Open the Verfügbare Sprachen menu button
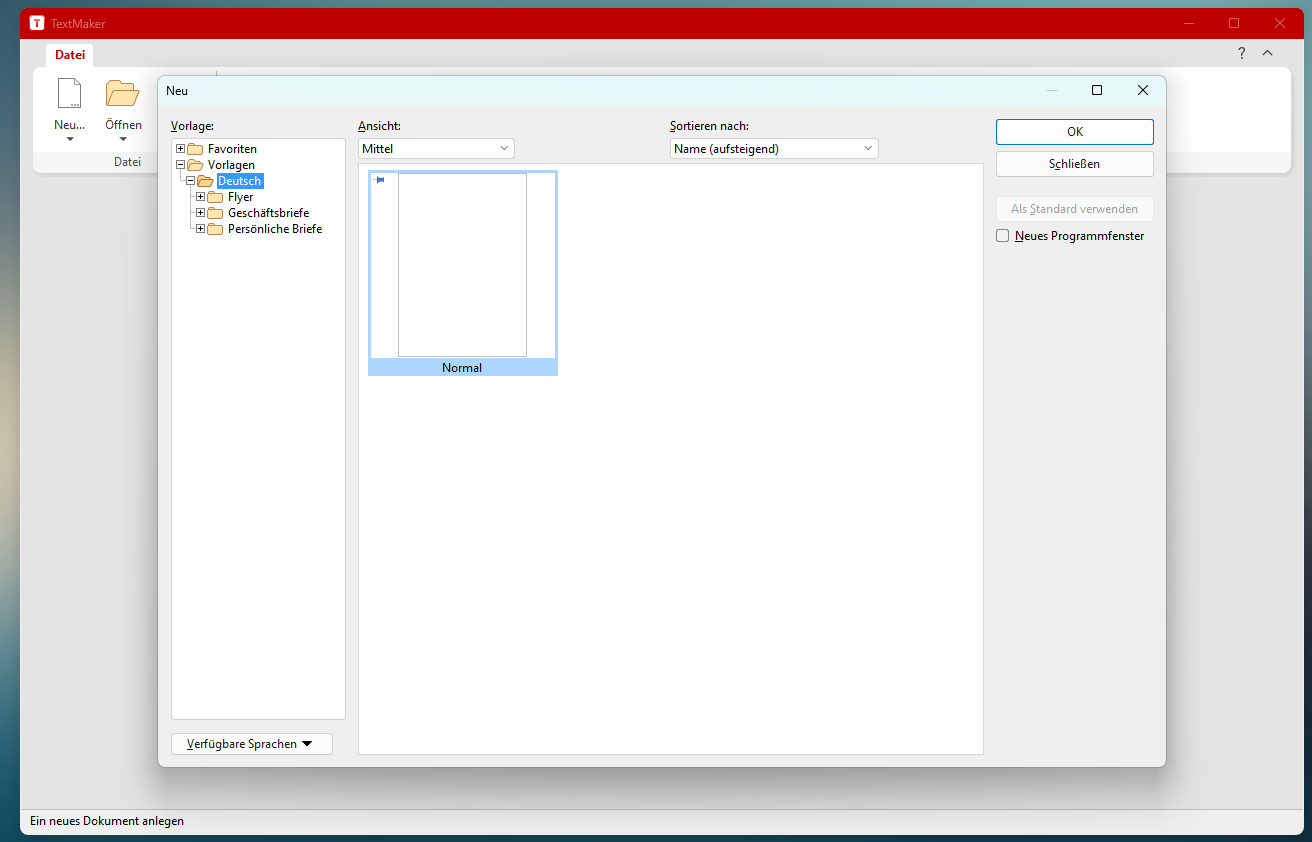This screenshot has width=1312, height=842. [252, 744]
